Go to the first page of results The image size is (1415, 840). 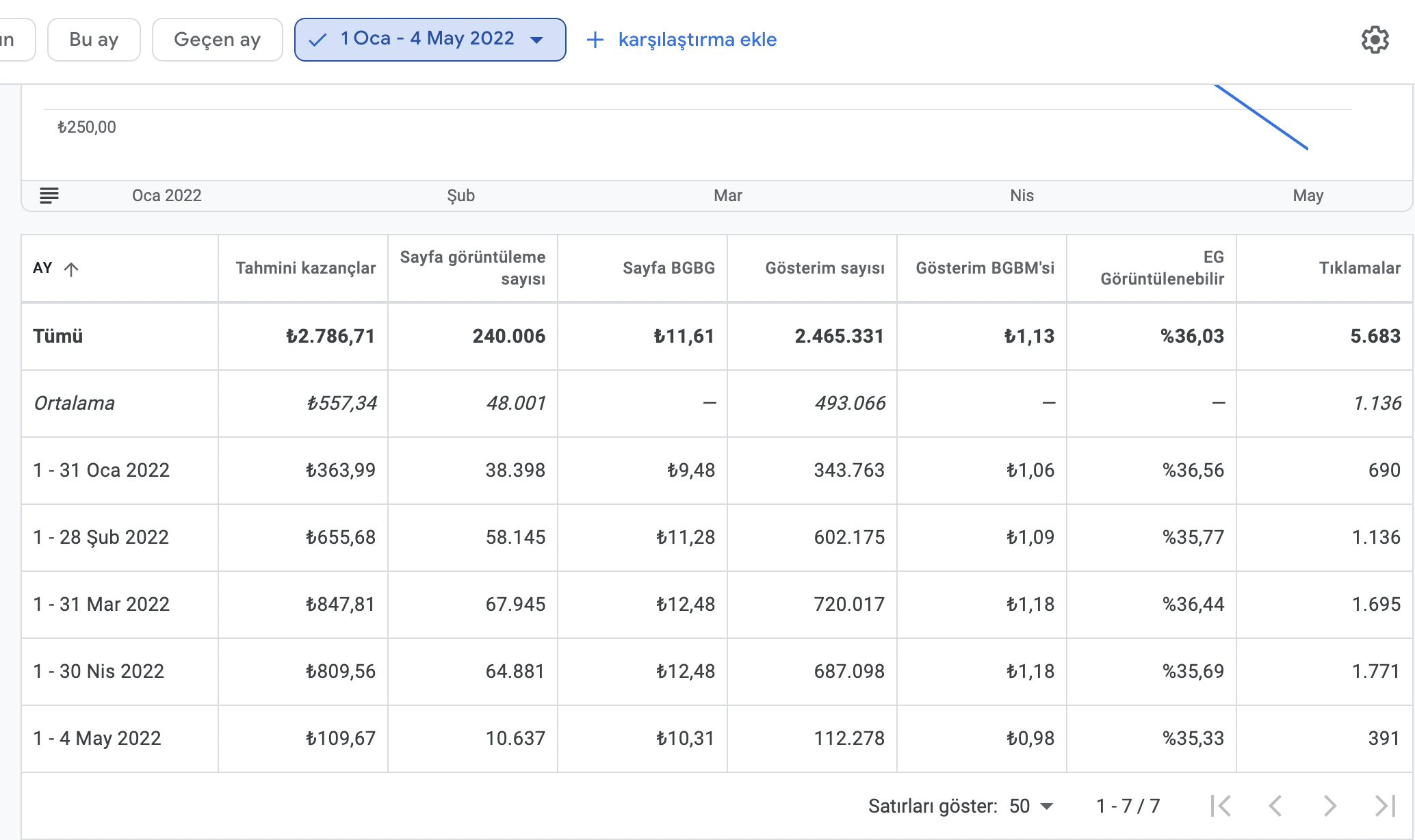[x=1221, y=806]
